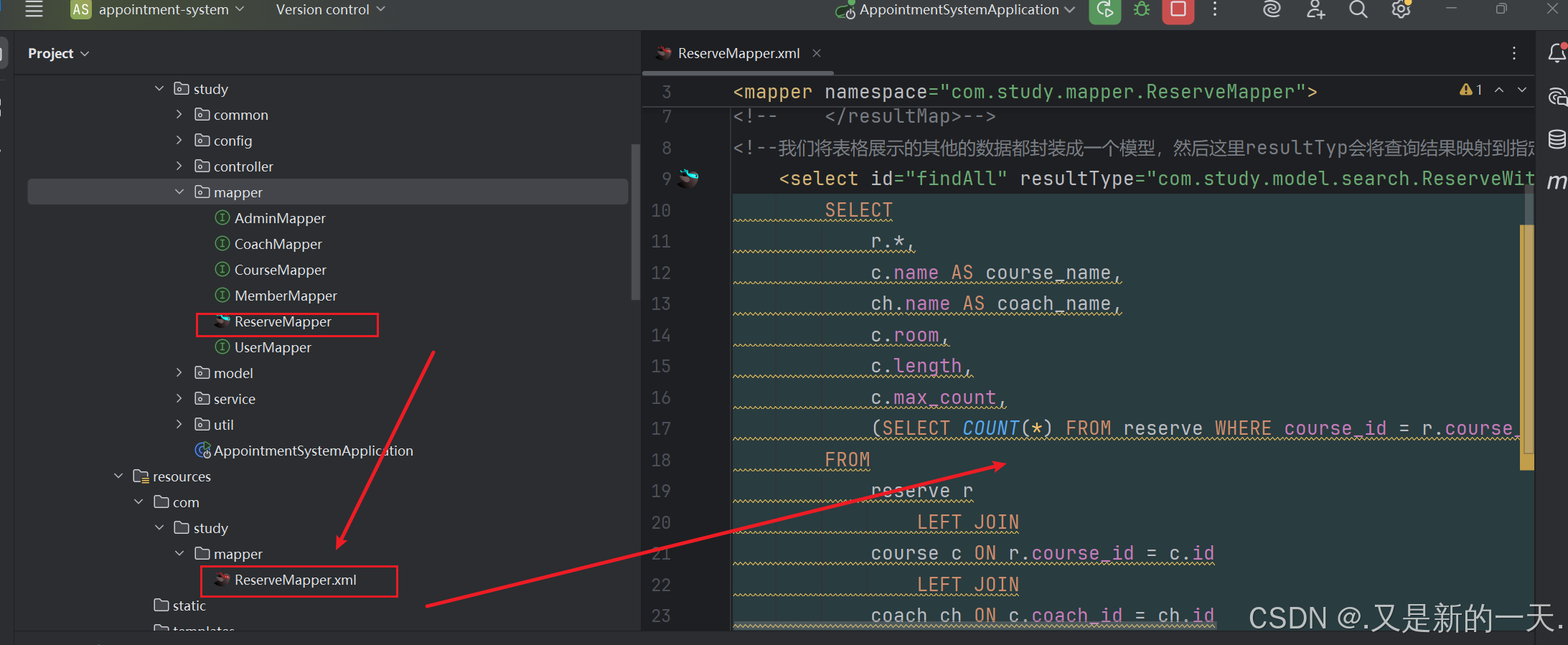1568x645 pixels.
Task: Switch to the ReserveMapper.xml editor tab
Action: pos(738,53)
